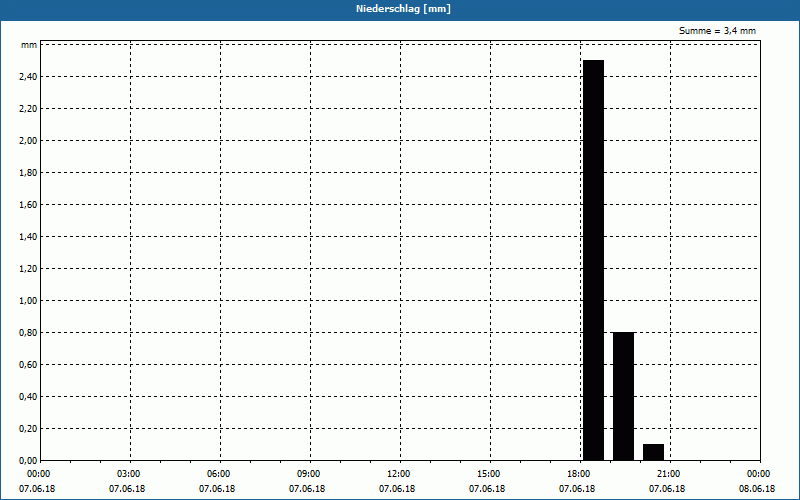Click the 03:00 time axis label
The width and height of the screenshot is (800, 500).
tap(129, 474)
